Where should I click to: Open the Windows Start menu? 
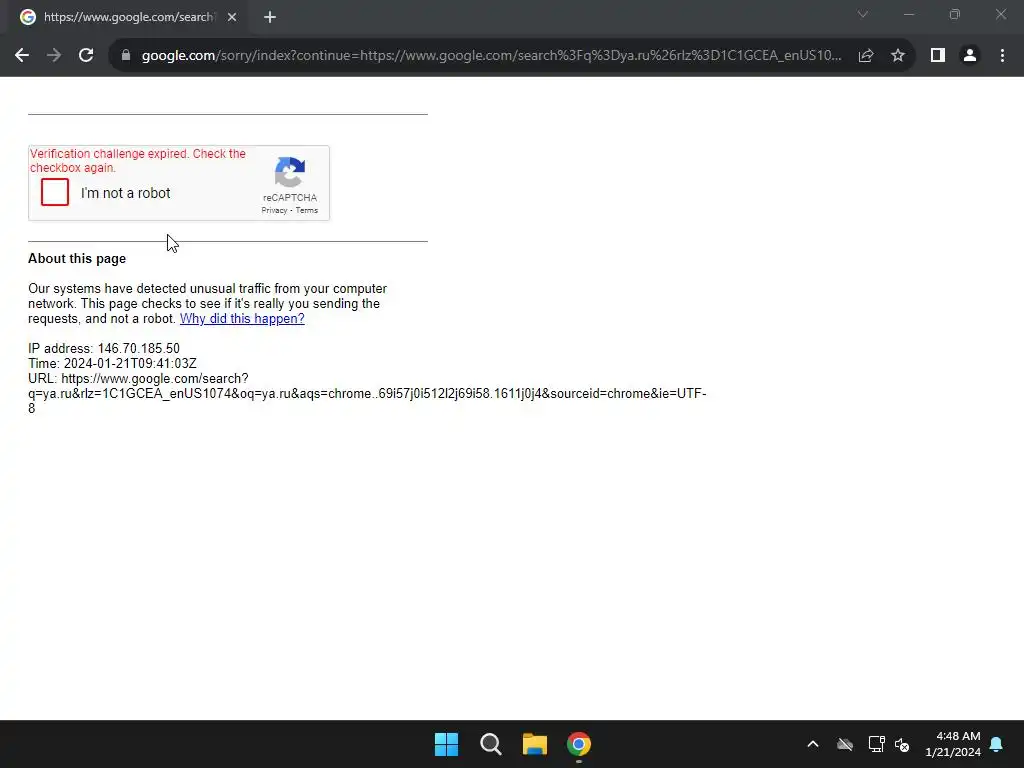point(447,744)
